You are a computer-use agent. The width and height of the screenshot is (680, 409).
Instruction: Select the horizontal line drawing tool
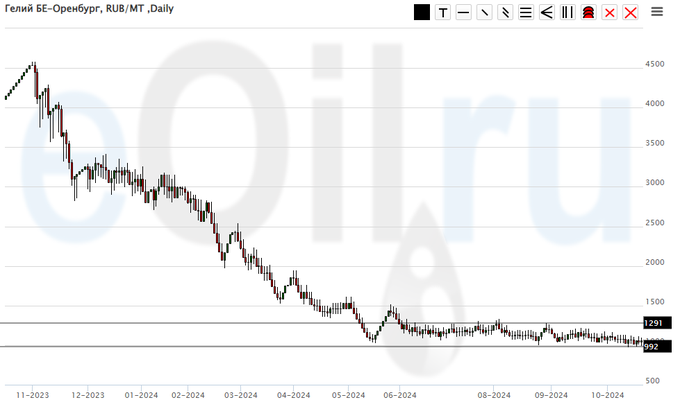pyautogui.click(x=464, y=12)
